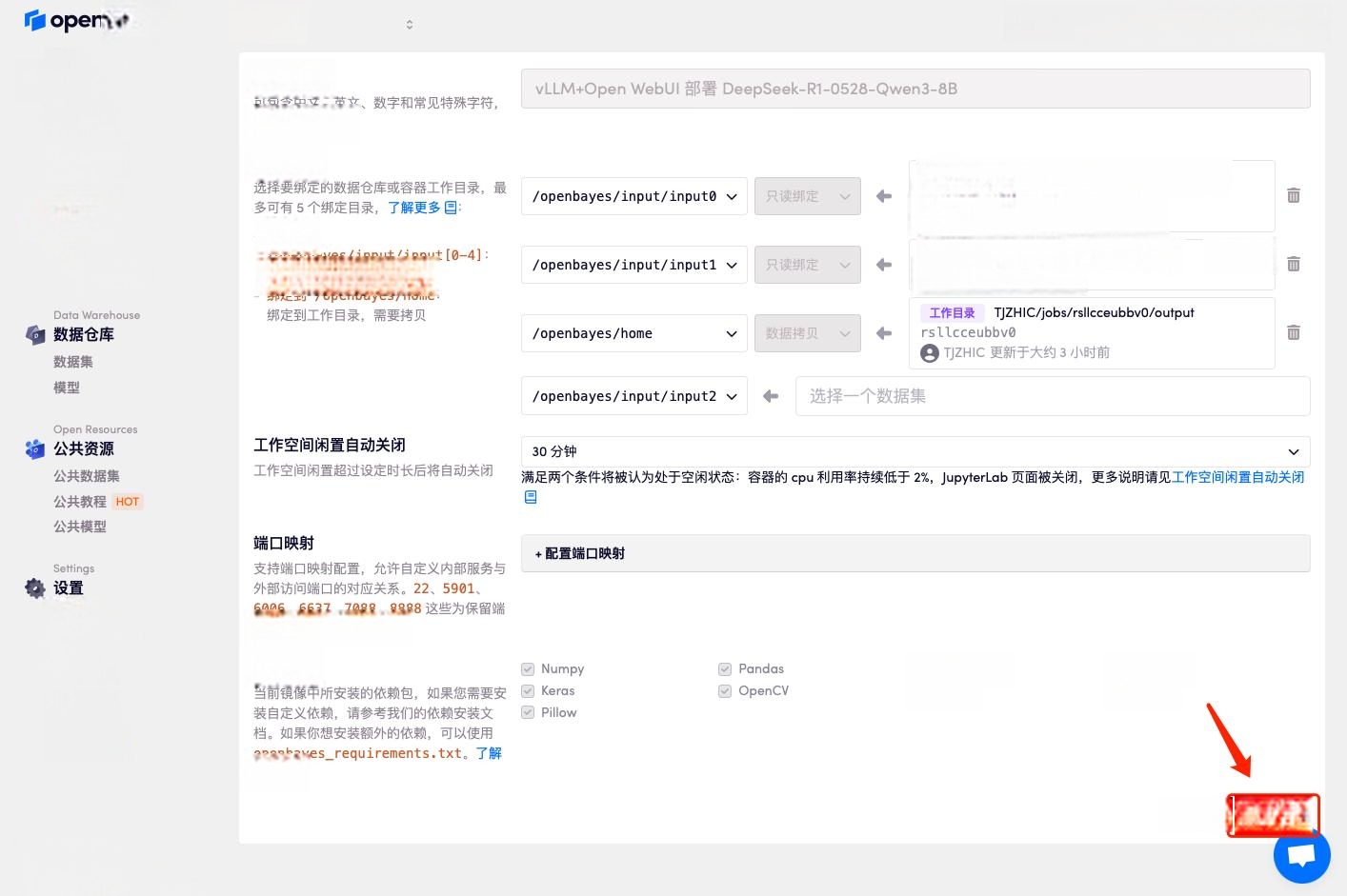1347x896 pixels.
Task: Toggle the Numpy checkbox
Action: (x=528, y=669)
